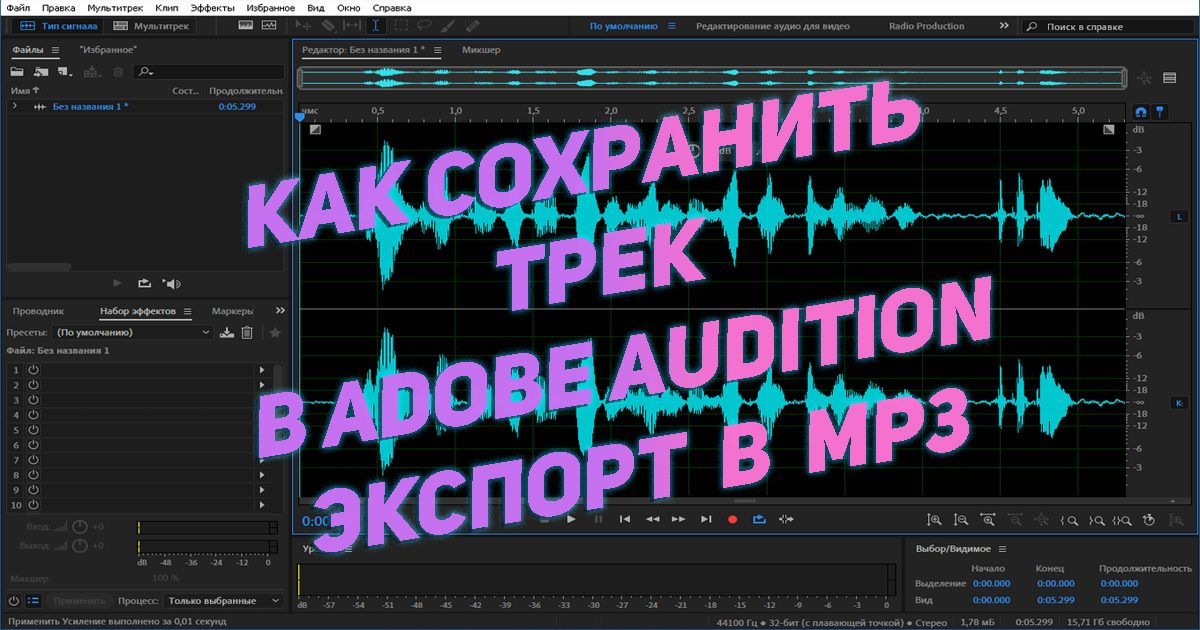Show spectral pitch display icon
The height and width of the screenshot is (630, 1200).
tap(271, 26)
